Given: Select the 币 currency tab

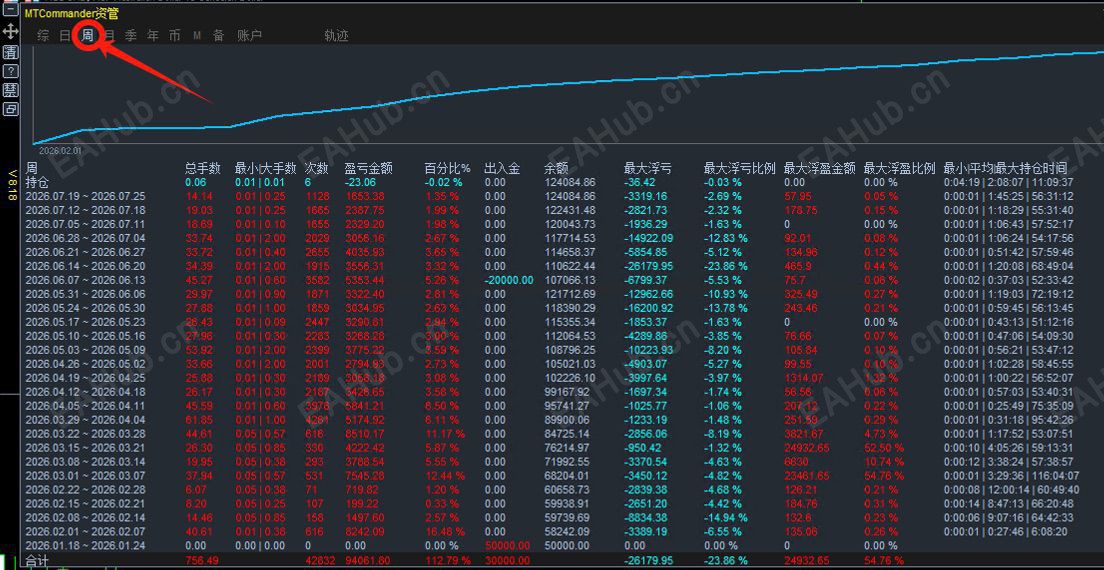Looking at the screenshot, I should pos(175,36).
